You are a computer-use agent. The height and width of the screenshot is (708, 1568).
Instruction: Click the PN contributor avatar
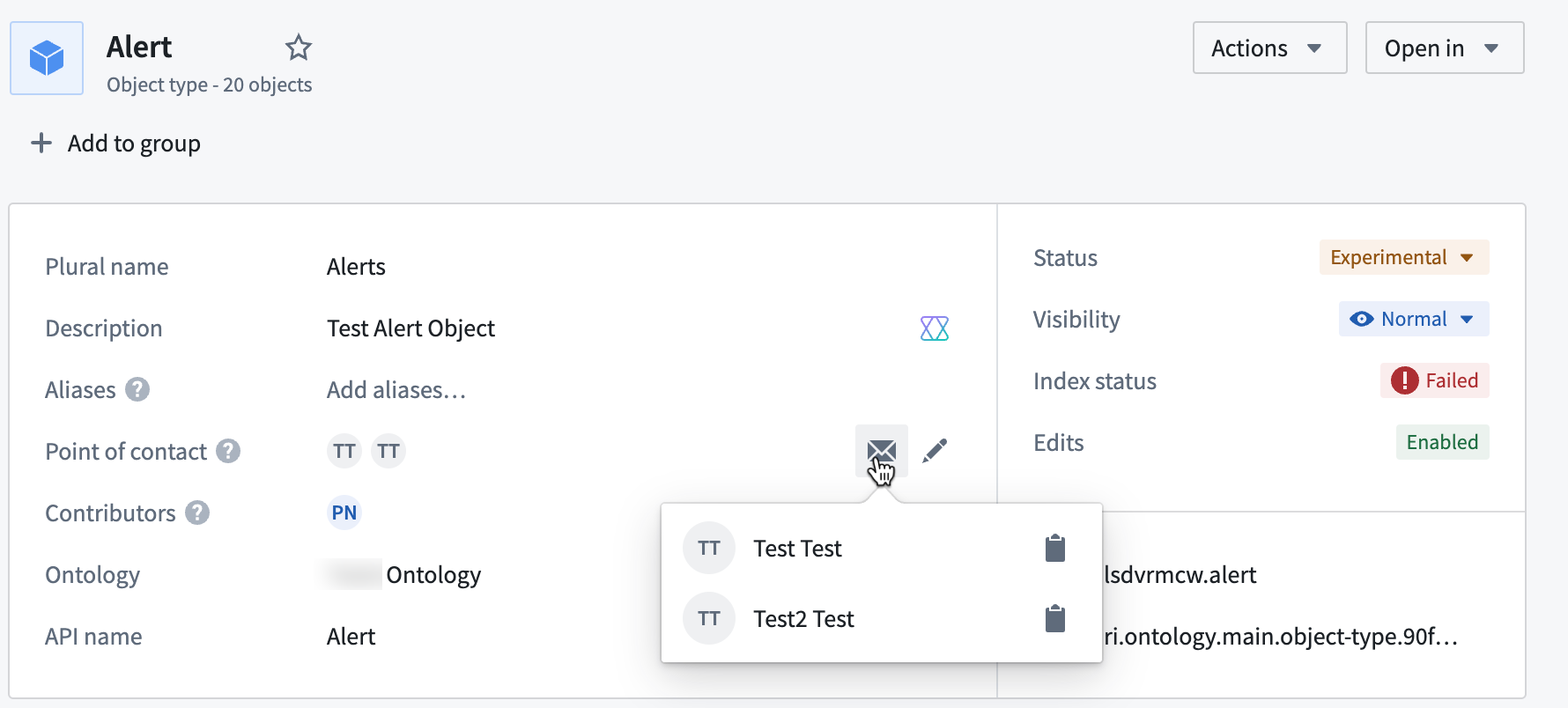(x=344, y=513)
